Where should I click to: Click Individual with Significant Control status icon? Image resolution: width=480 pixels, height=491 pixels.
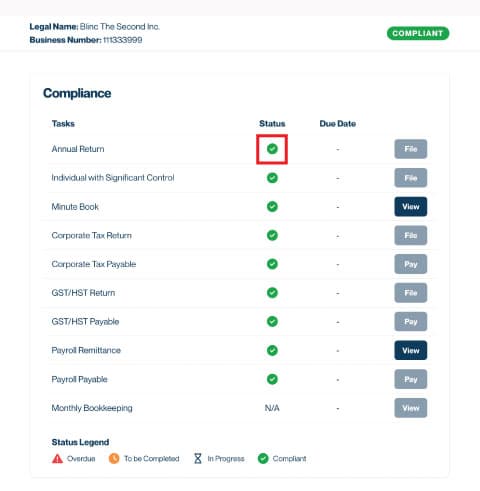pos(272,178)
